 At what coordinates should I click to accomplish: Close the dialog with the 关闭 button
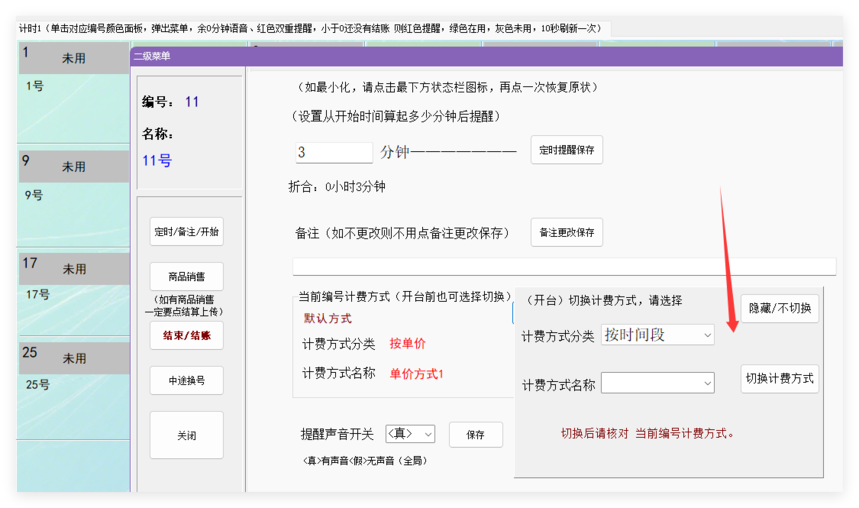(x=186, y=435)
